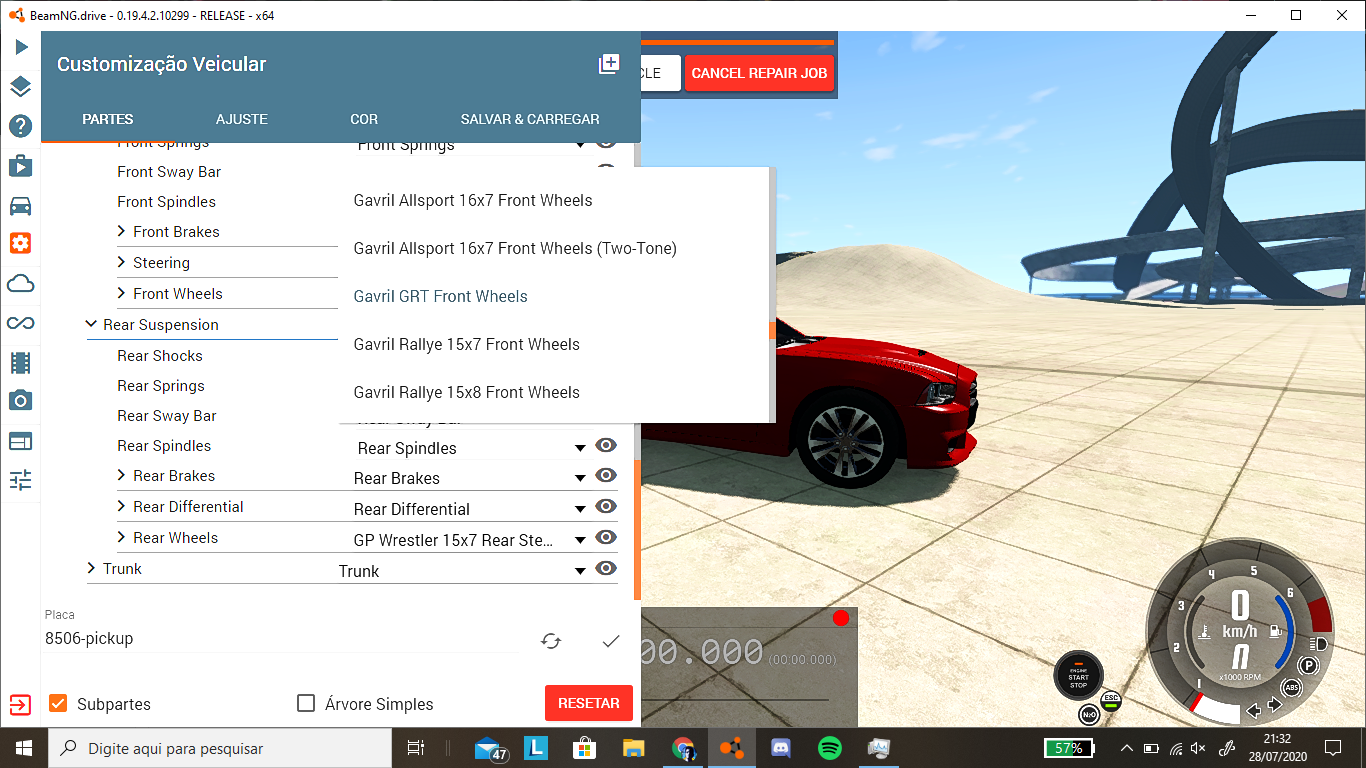This screenshot has height=768, width=1366.
Task: Click the red exit icon in sidebar
Action: click(x=20, y=705)
